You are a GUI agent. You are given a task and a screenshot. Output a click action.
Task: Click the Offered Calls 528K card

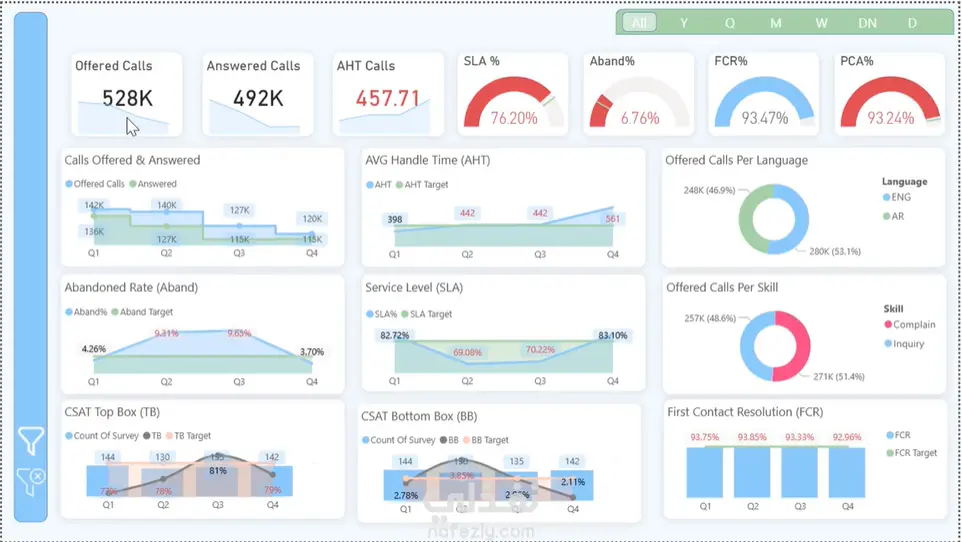pyautogui.click(x=127, y=94)
